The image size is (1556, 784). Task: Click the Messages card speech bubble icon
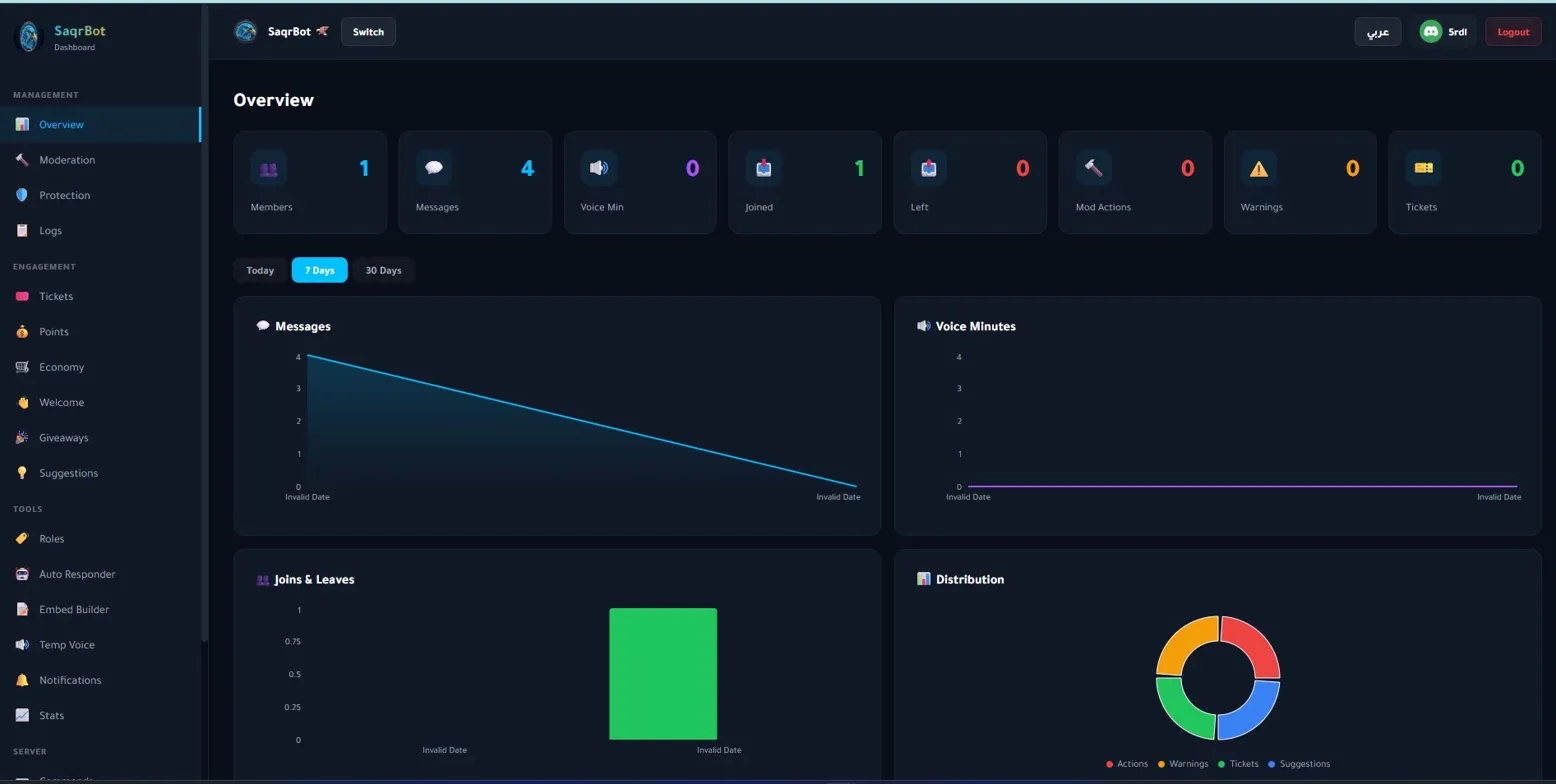pos(434,168)
